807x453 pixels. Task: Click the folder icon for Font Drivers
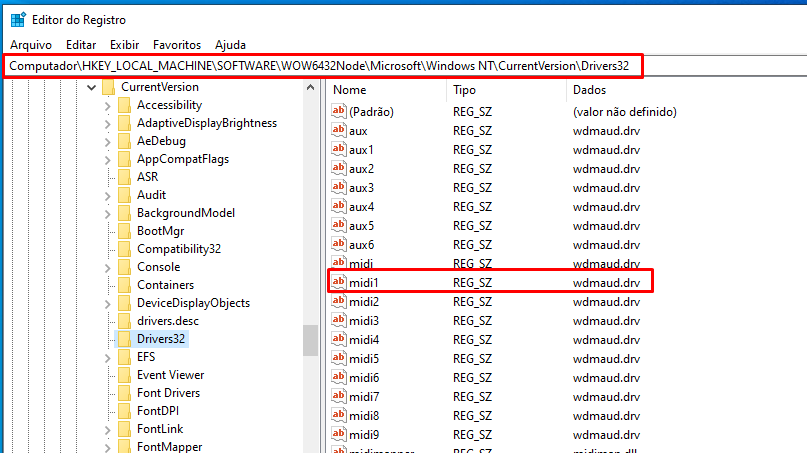(124, 393)
